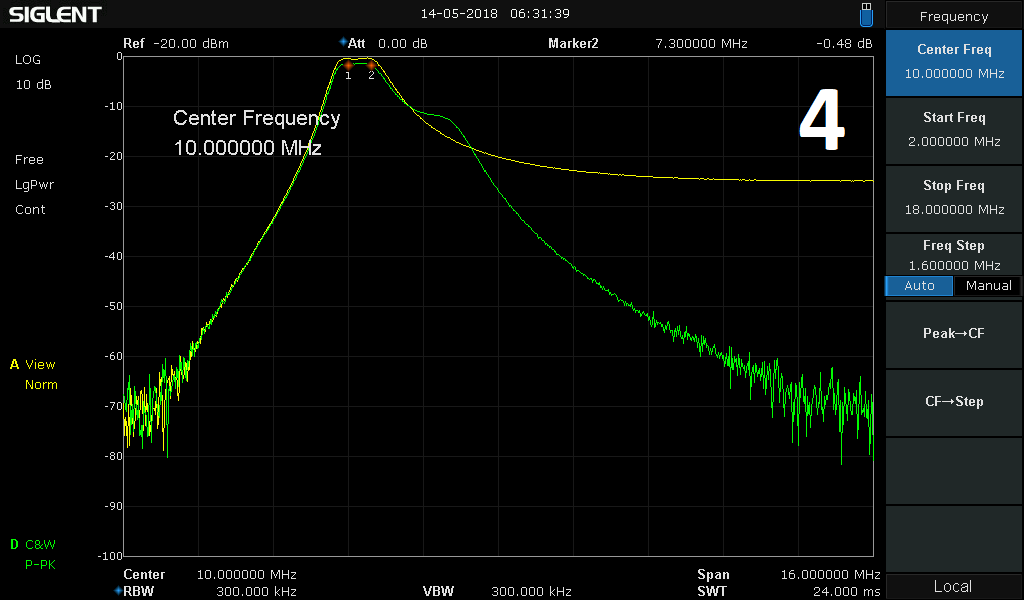Click the bottom Center 10.000000 MHz readout
Viewport: 1024px width, 600px height.
tap(210, 575)
